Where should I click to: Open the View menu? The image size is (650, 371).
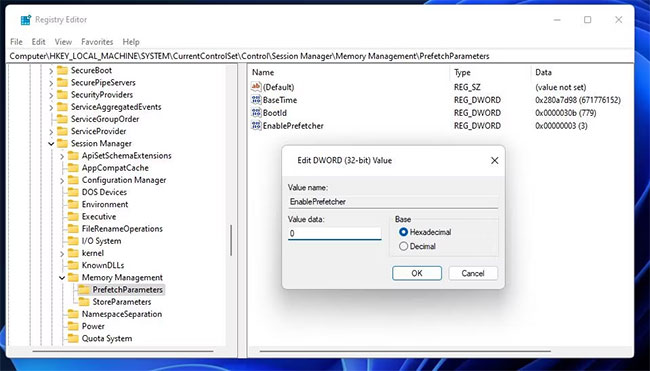pos(63,42)
